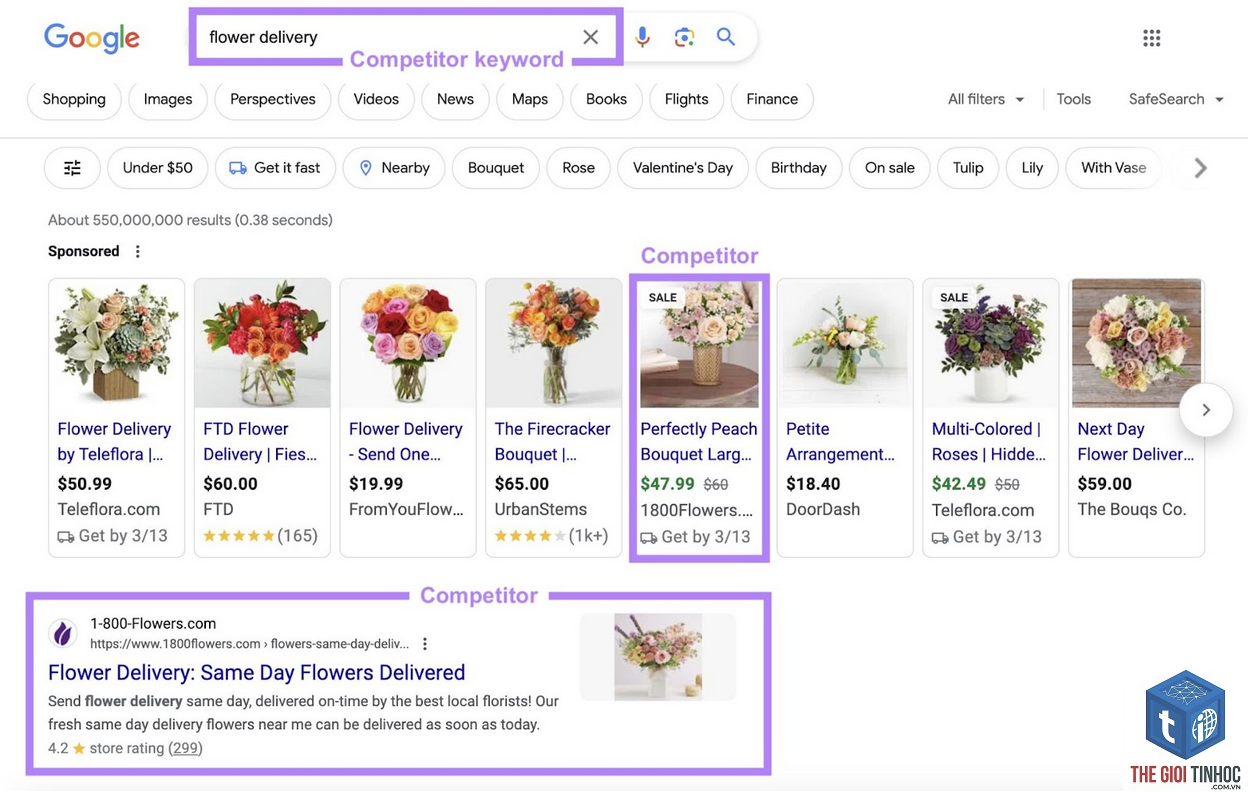
Task: Click the UrbanStems Firecracker bouquet thumbnail
Action: [553, 343]
